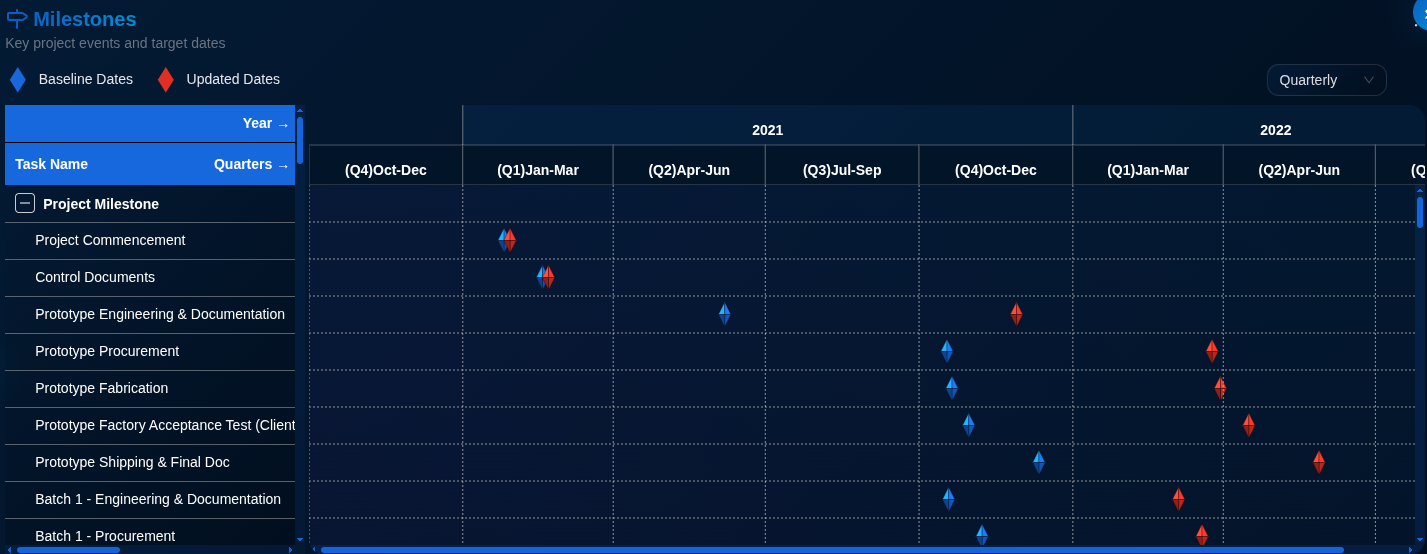Click Prototype Procurement baseline blue diamond
This screenshot has width=1427, height=554.
(x=947, y=351)
